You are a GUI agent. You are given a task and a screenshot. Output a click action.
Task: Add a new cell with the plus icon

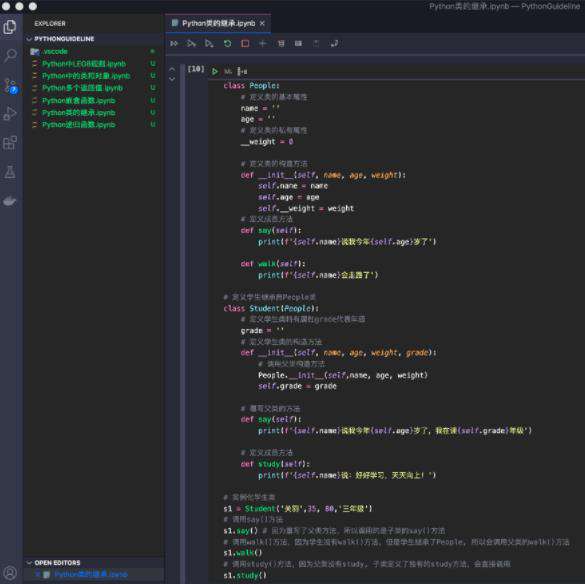click(263, 44)
